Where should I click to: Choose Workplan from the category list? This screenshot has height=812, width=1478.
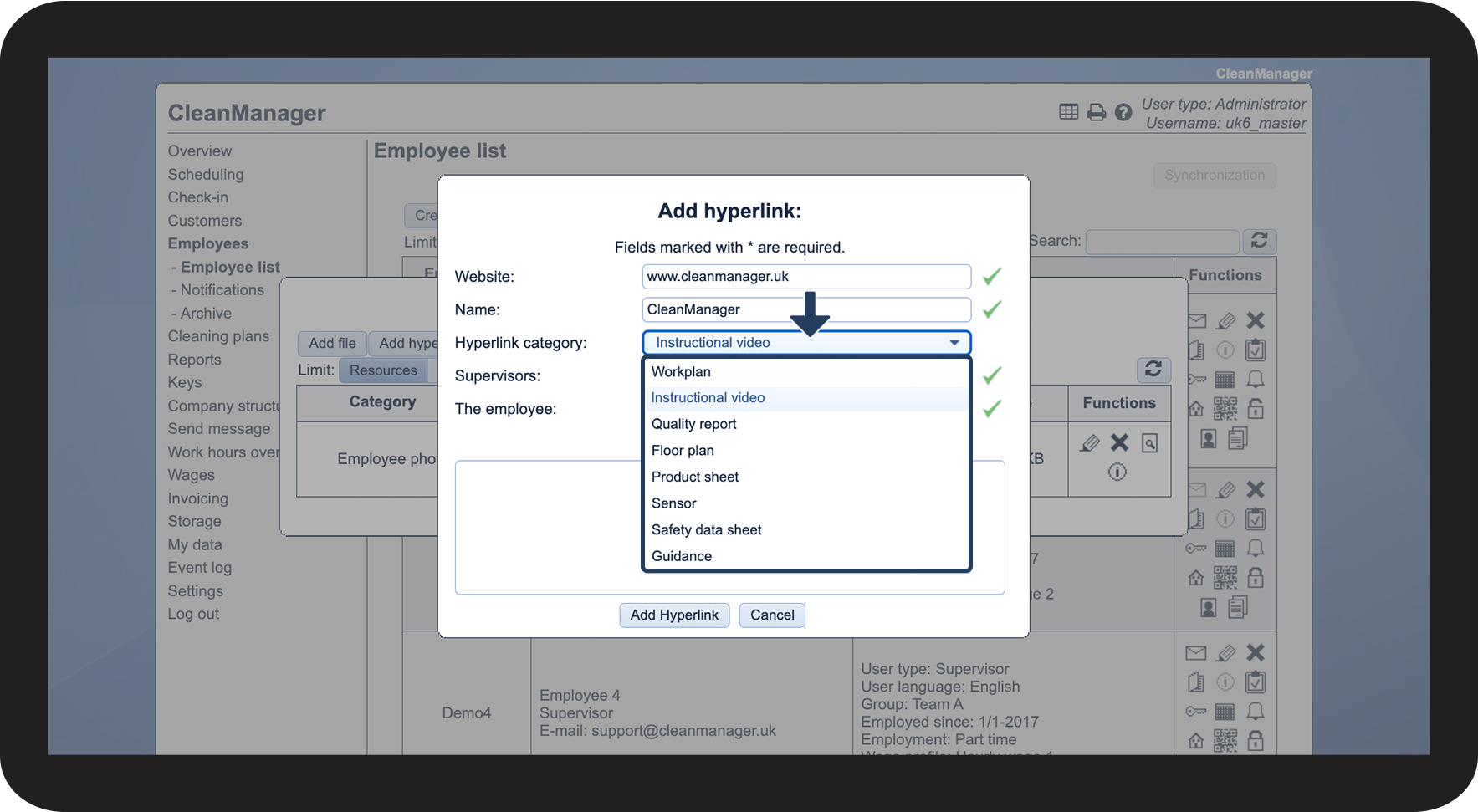click(806, 372)
